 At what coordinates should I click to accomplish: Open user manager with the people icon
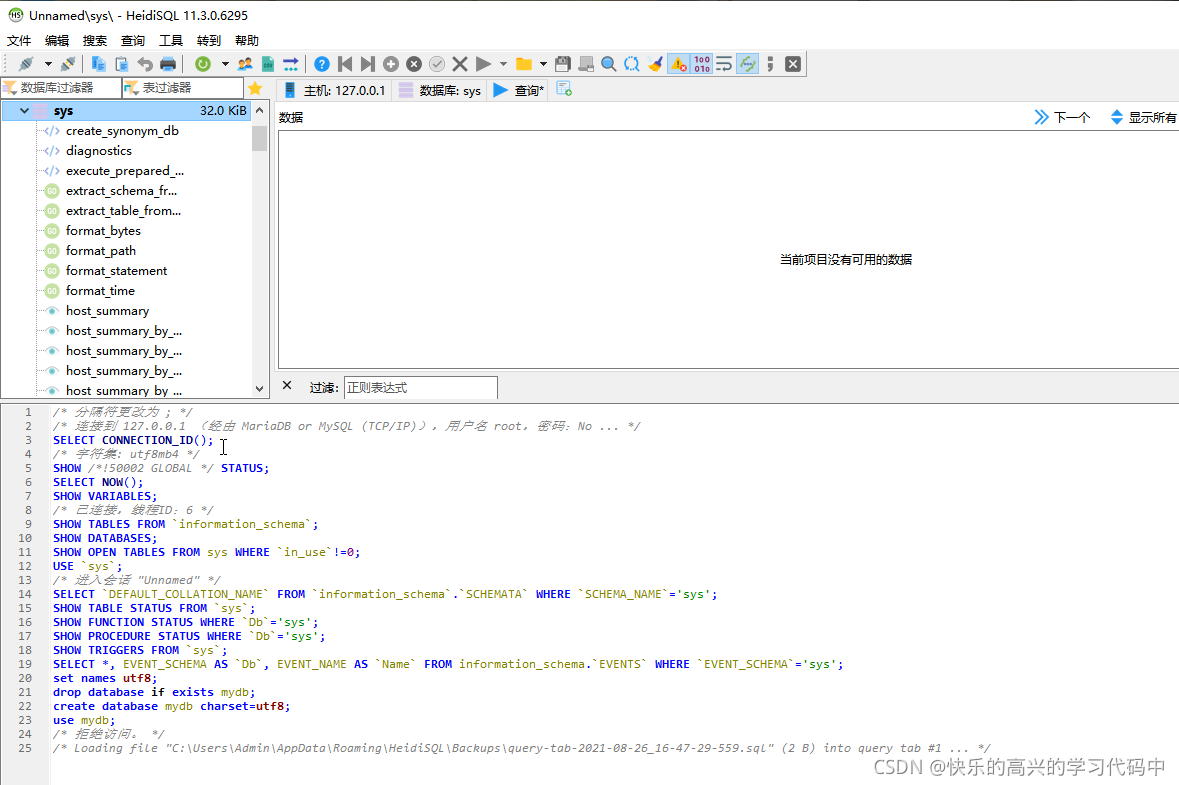pyautogui.click(x=245, y=64)
